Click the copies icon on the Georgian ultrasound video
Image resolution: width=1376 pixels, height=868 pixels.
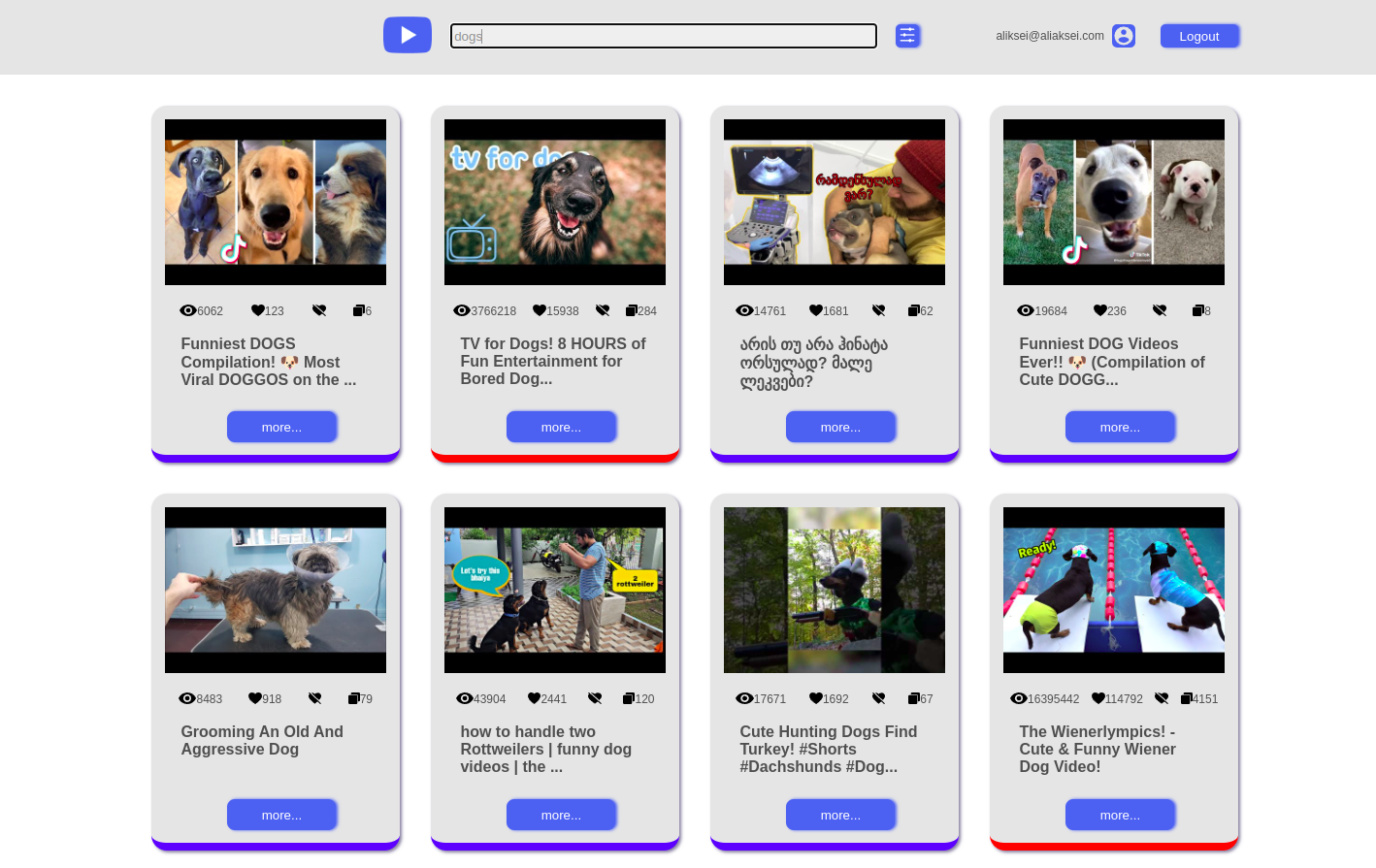pos(914,310)
